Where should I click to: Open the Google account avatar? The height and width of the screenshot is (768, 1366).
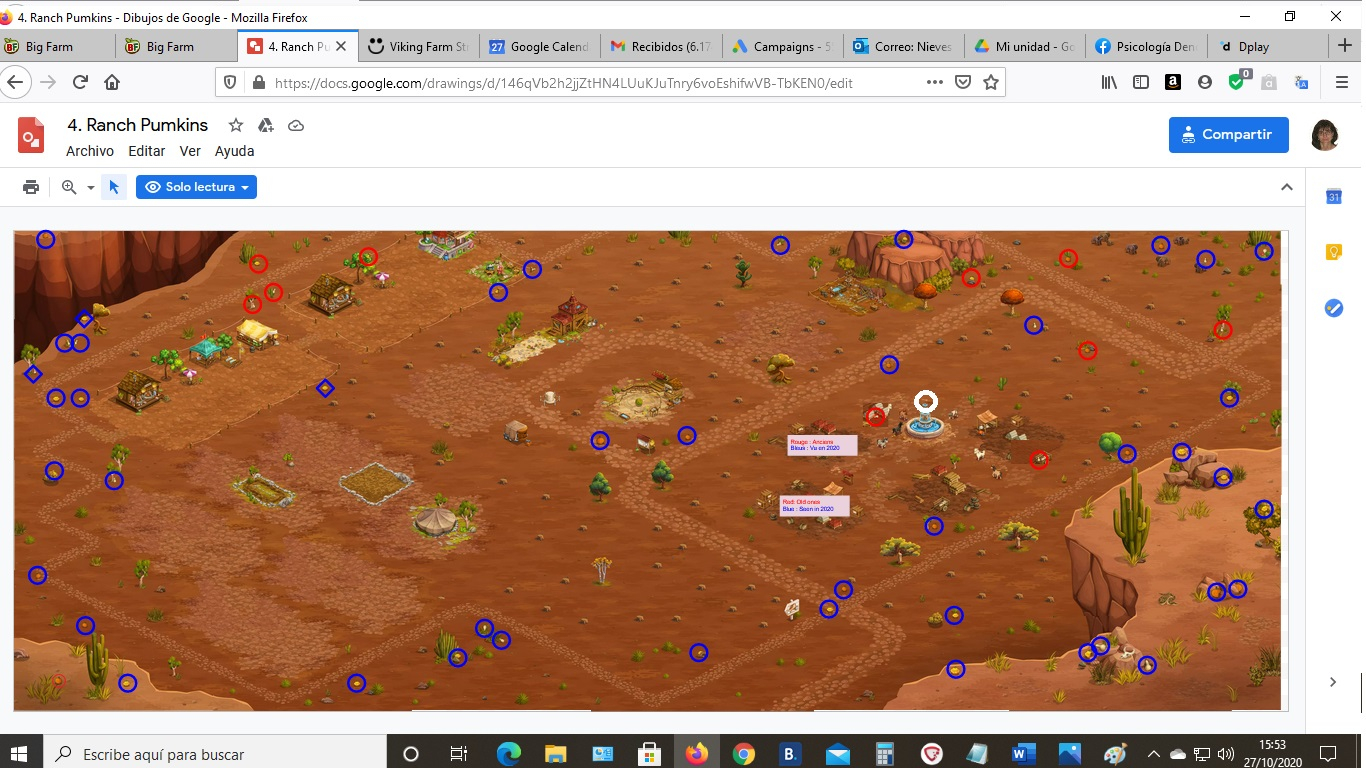pos(1326,135)
